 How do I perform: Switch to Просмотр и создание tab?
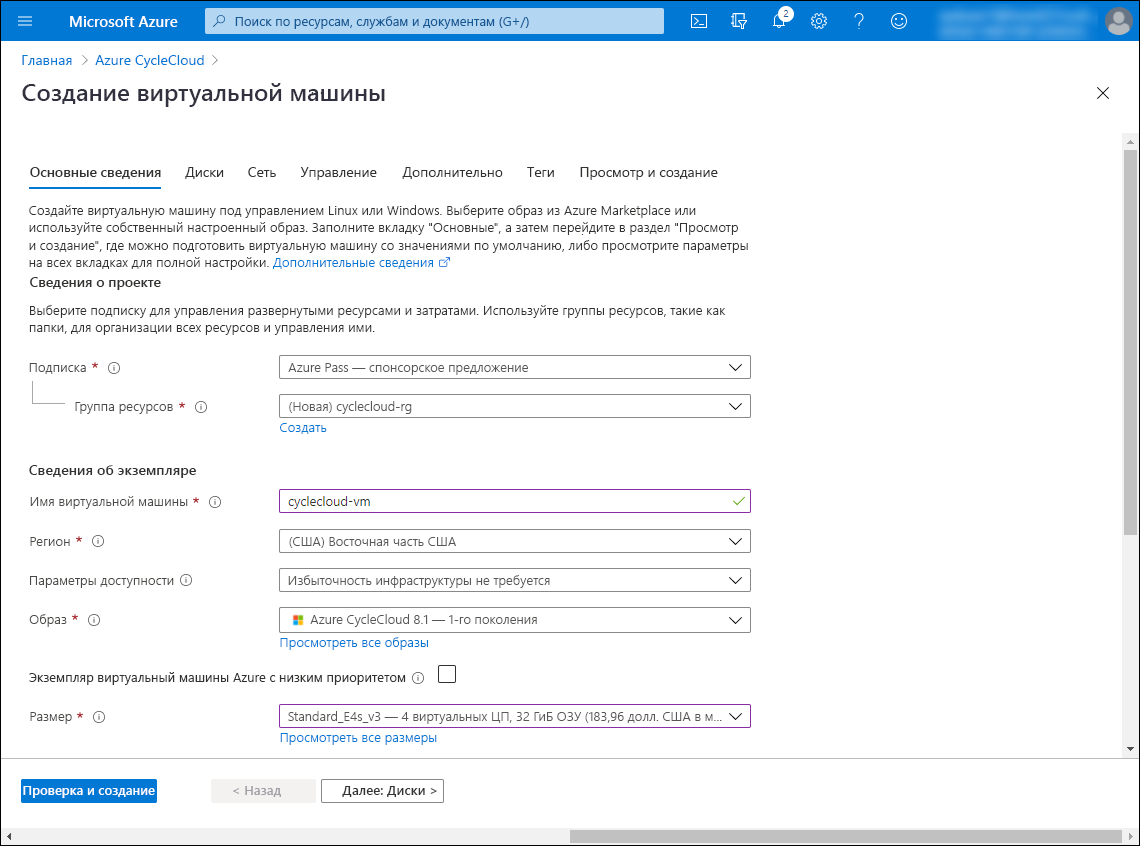coord(649,172)
